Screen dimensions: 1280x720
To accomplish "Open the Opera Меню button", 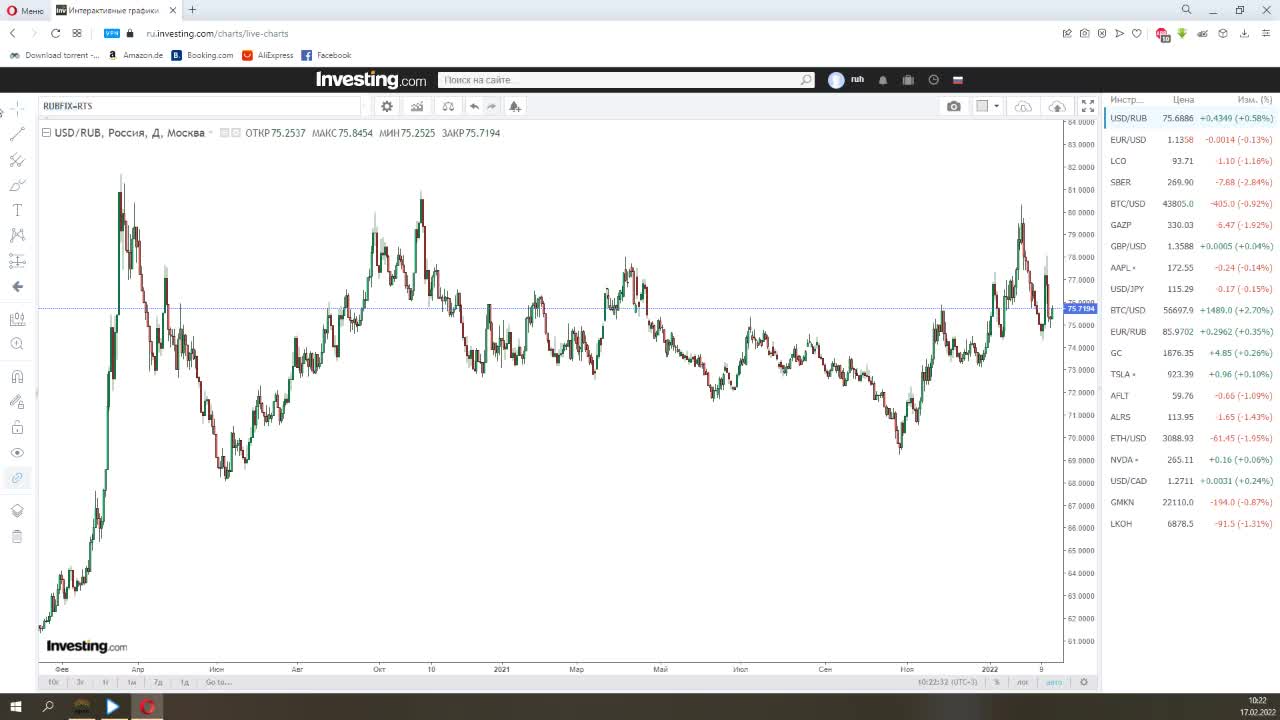I will (25, 10).
